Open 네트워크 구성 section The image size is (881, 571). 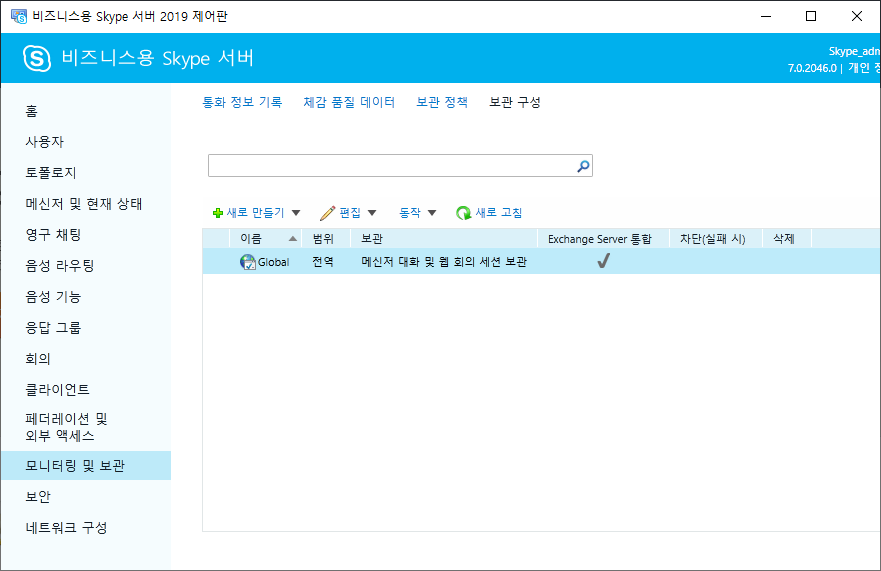pyautogui.click(x=66, y=528)
